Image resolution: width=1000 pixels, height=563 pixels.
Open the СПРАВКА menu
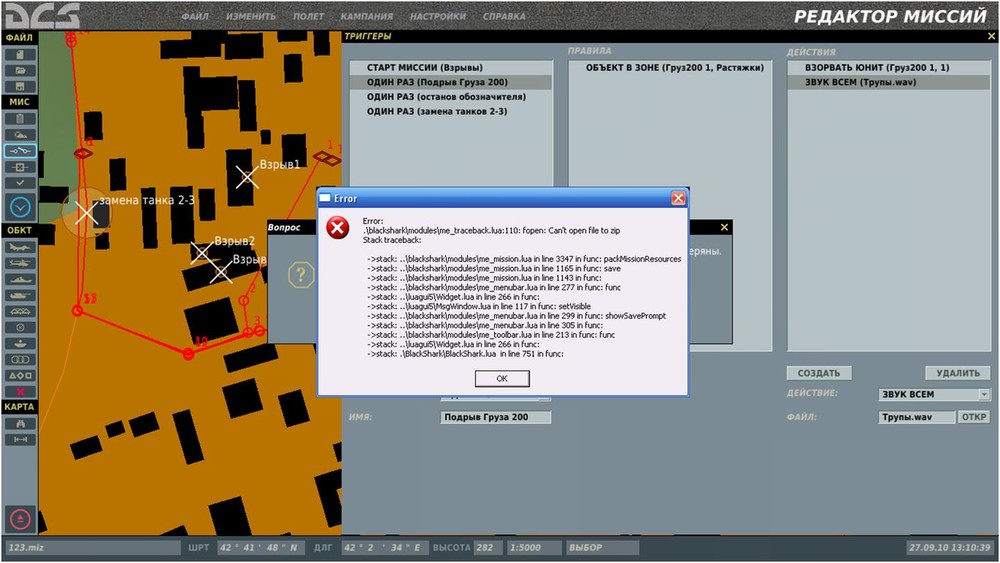click(x=504, y=17)
